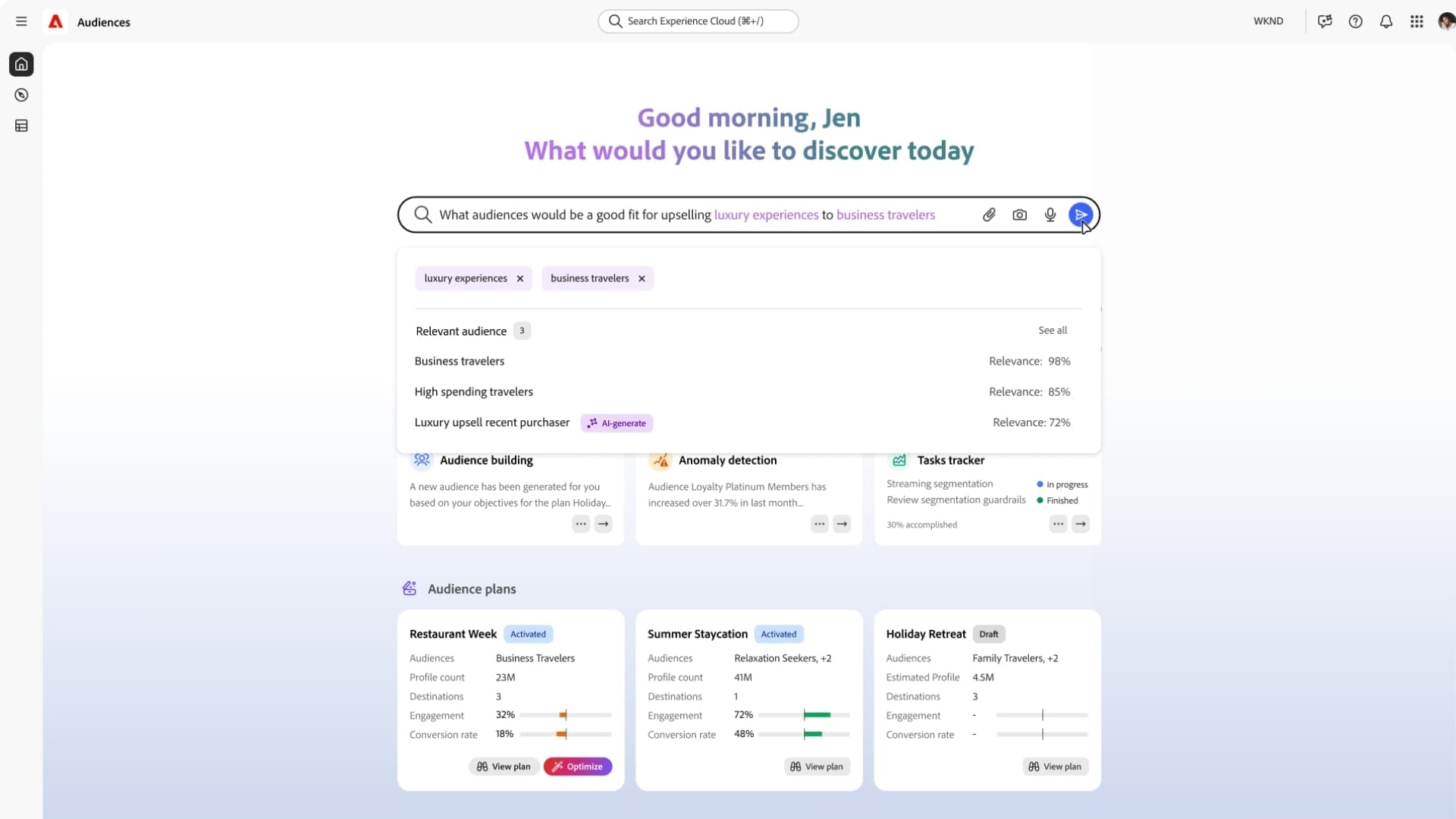Open the hamburger navigation menu

click(21, 21)
